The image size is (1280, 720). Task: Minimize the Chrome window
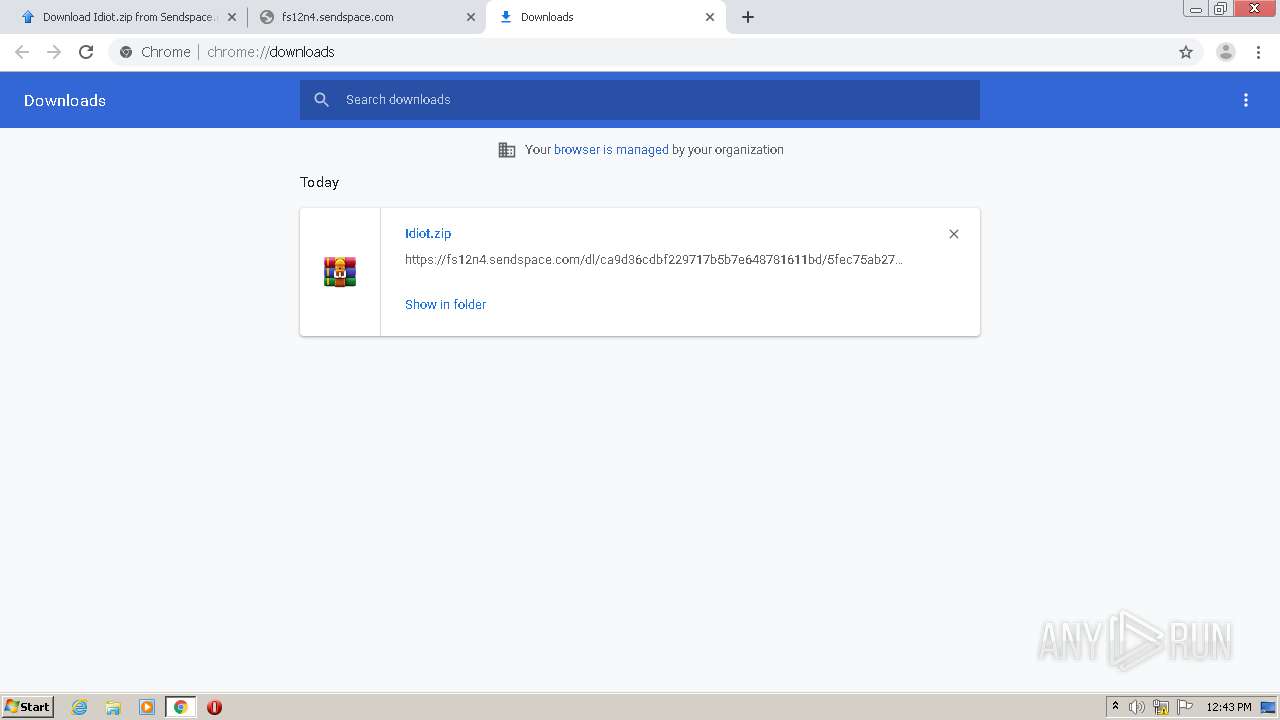(x=1196, y=9)
